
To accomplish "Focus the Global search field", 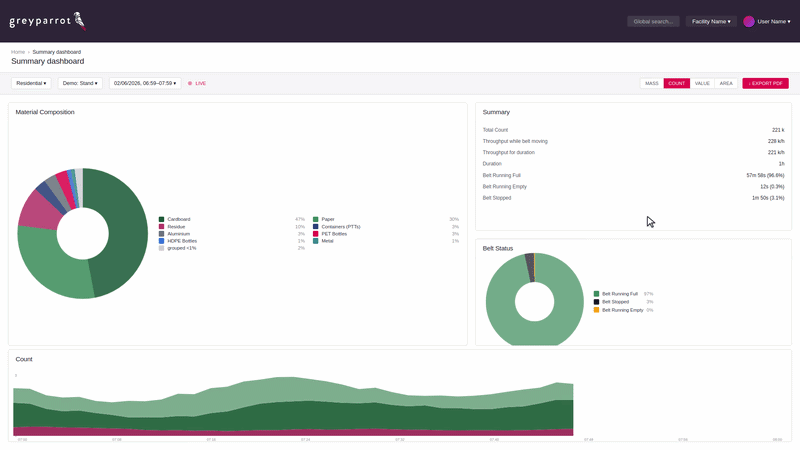I will click(x=653, y=21).
